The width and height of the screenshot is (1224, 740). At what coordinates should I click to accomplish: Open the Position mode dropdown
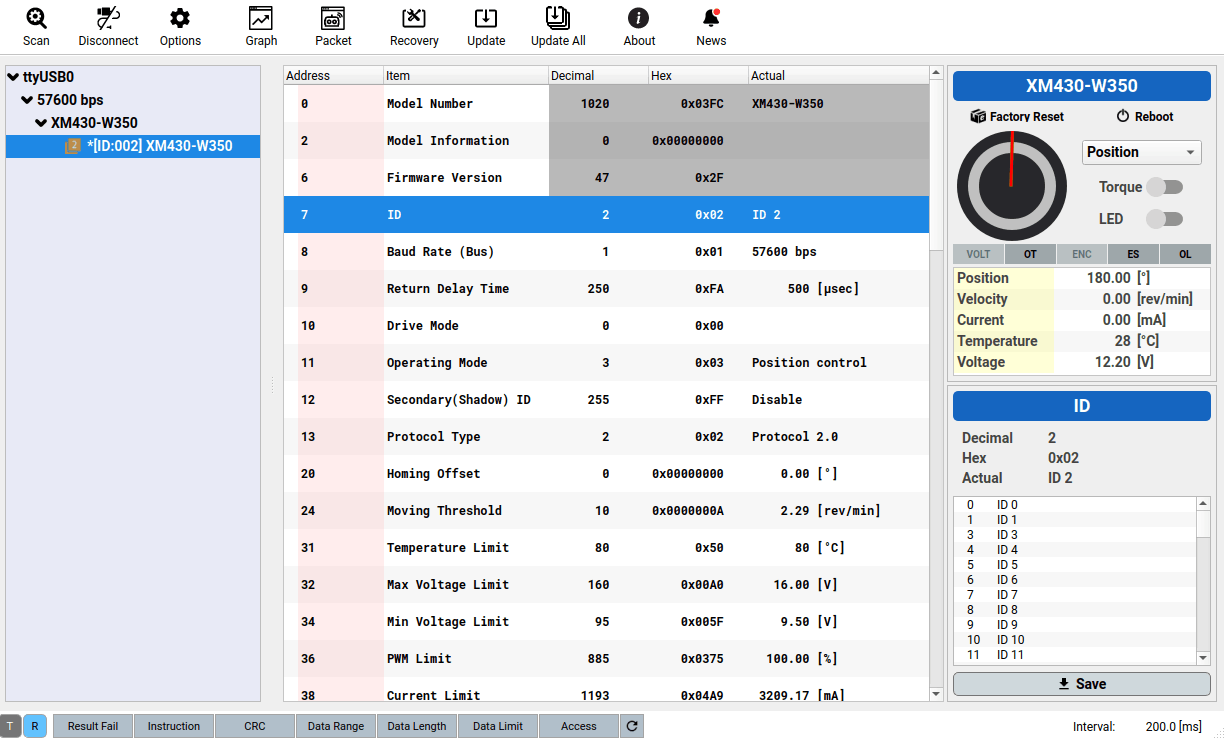1142,152
